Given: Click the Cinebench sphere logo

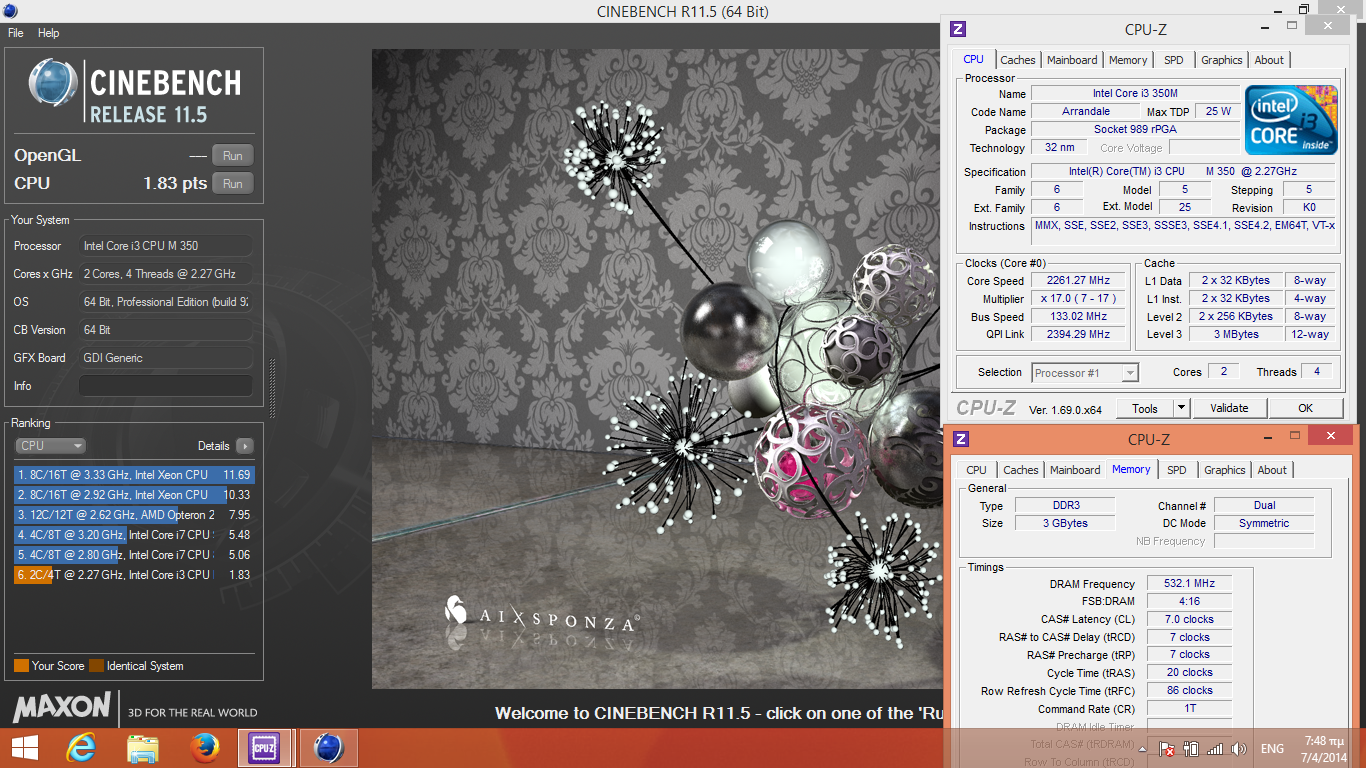Looking at the screenshot, I should 53,83.
